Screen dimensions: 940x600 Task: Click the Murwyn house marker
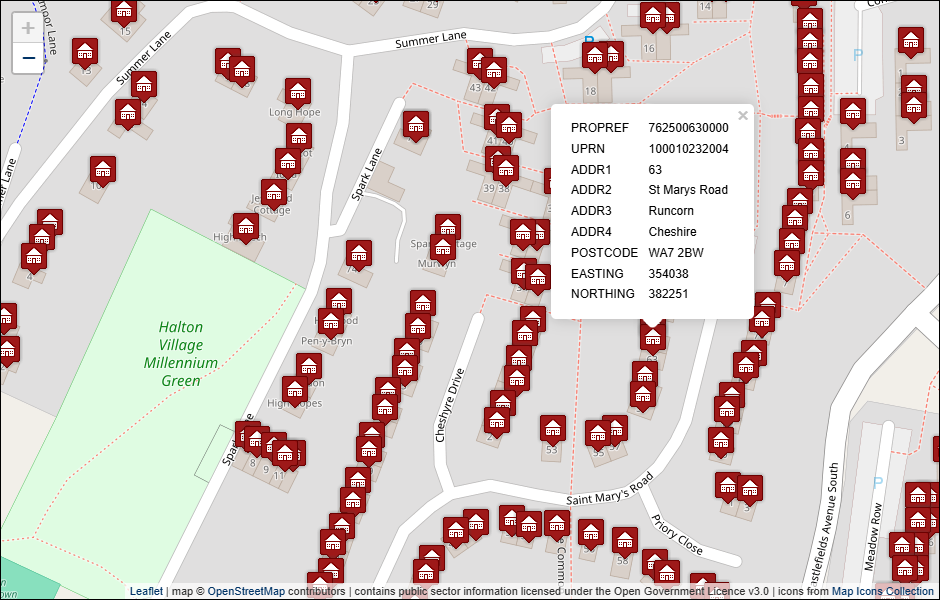442,249
